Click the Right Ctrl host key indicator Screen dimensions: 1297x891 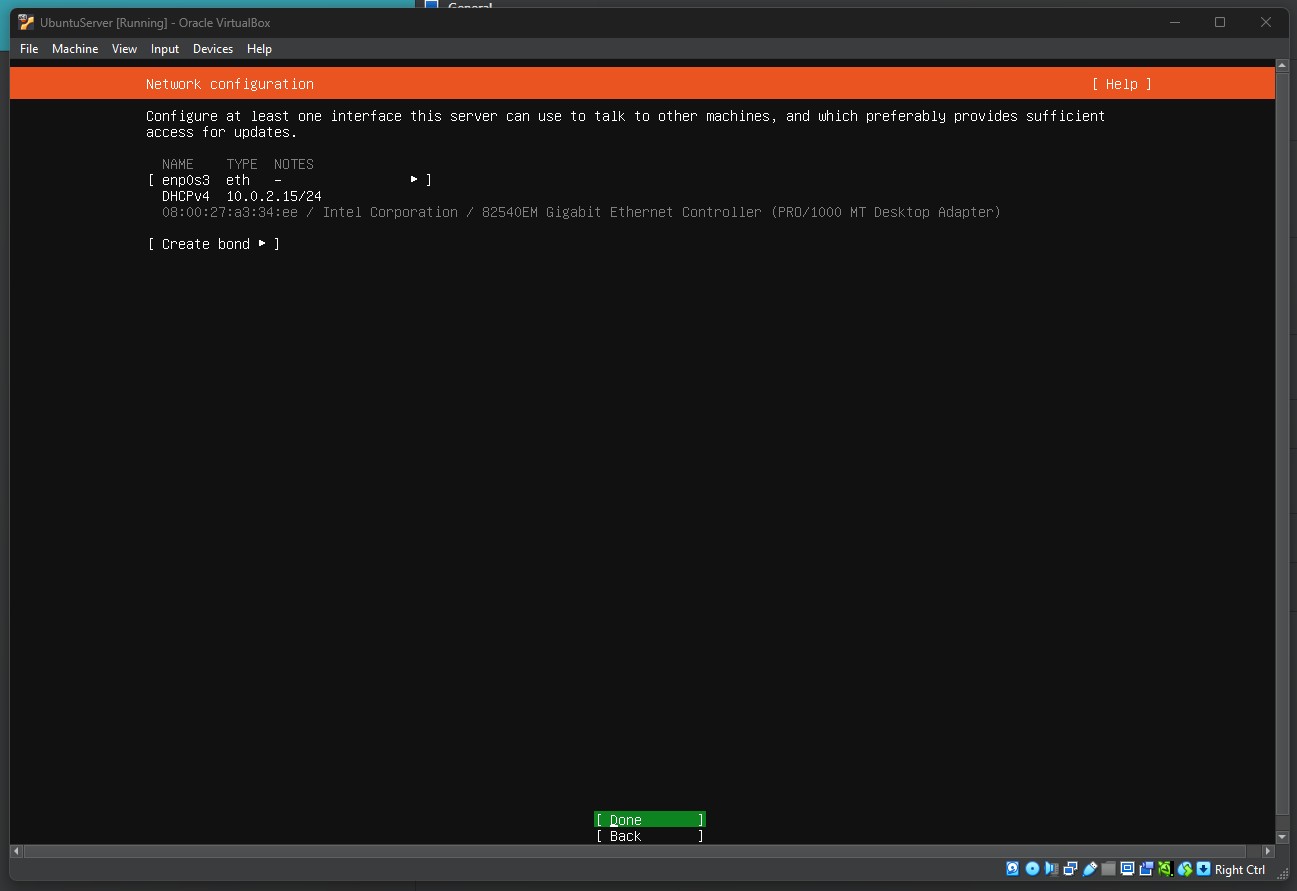coord(1239,869)
